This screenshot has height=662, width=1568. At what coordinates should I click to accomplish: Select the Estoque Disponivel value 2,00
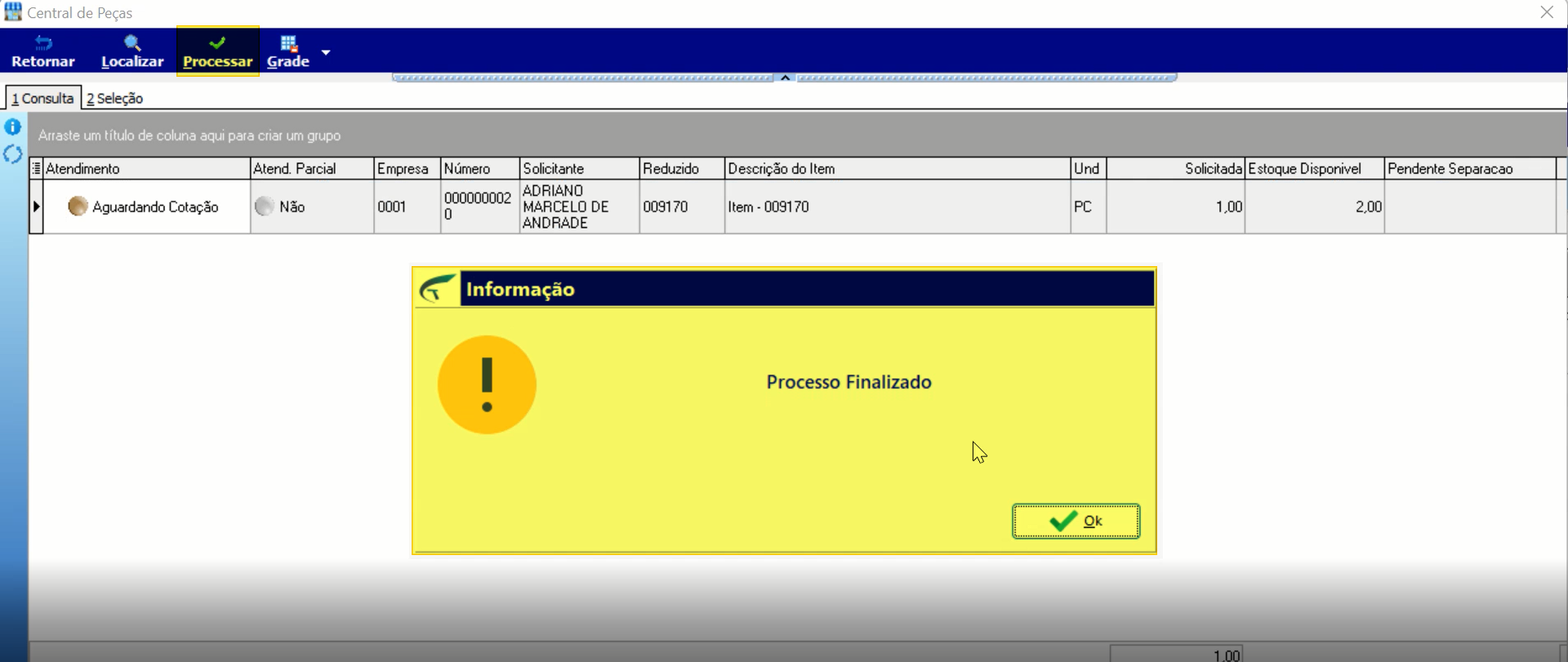(x=1315, y=207)
